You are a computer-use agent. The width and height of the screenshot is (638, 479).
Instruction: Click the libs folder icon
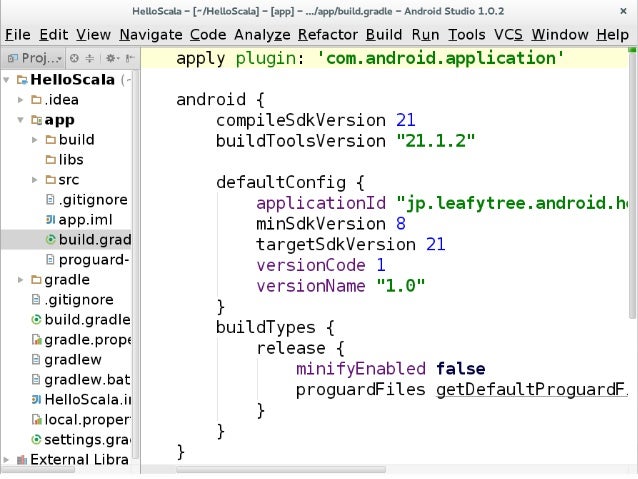click(50, 160)
